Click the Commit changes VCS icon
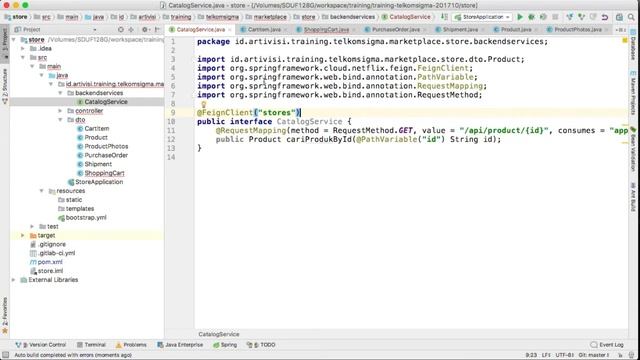Screen dimensions: 640x360 click(581, 17)
